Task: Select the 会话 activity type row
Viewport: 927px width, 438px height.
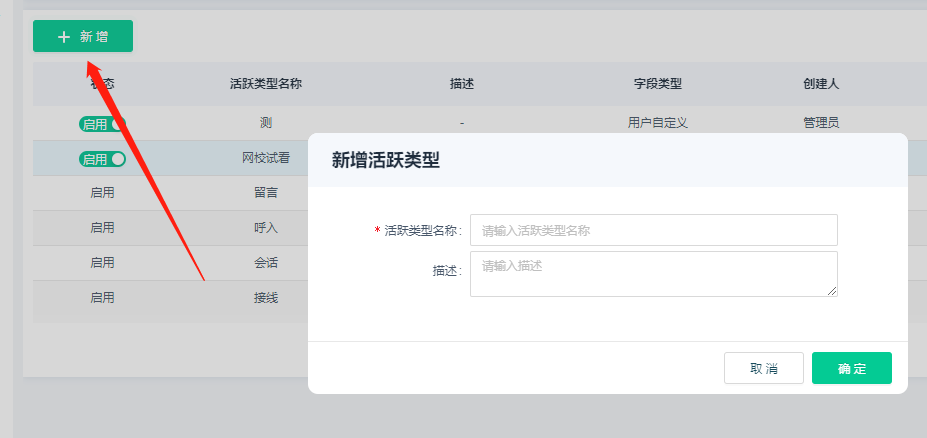Action: point(265,263)
